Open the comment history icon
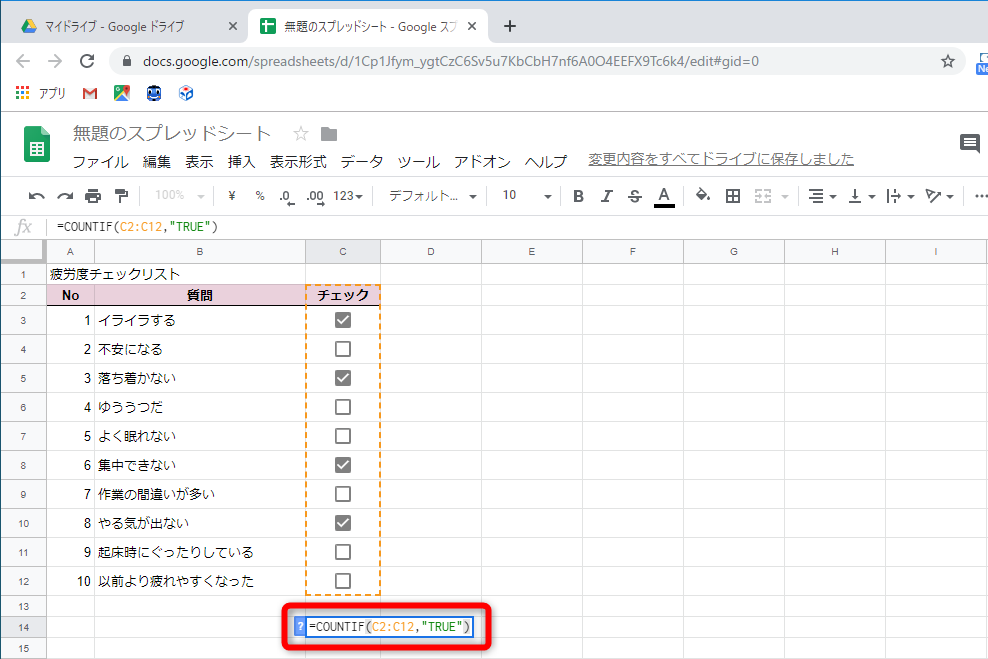Screen dimensions: 988x659 (x=969, y=144)
